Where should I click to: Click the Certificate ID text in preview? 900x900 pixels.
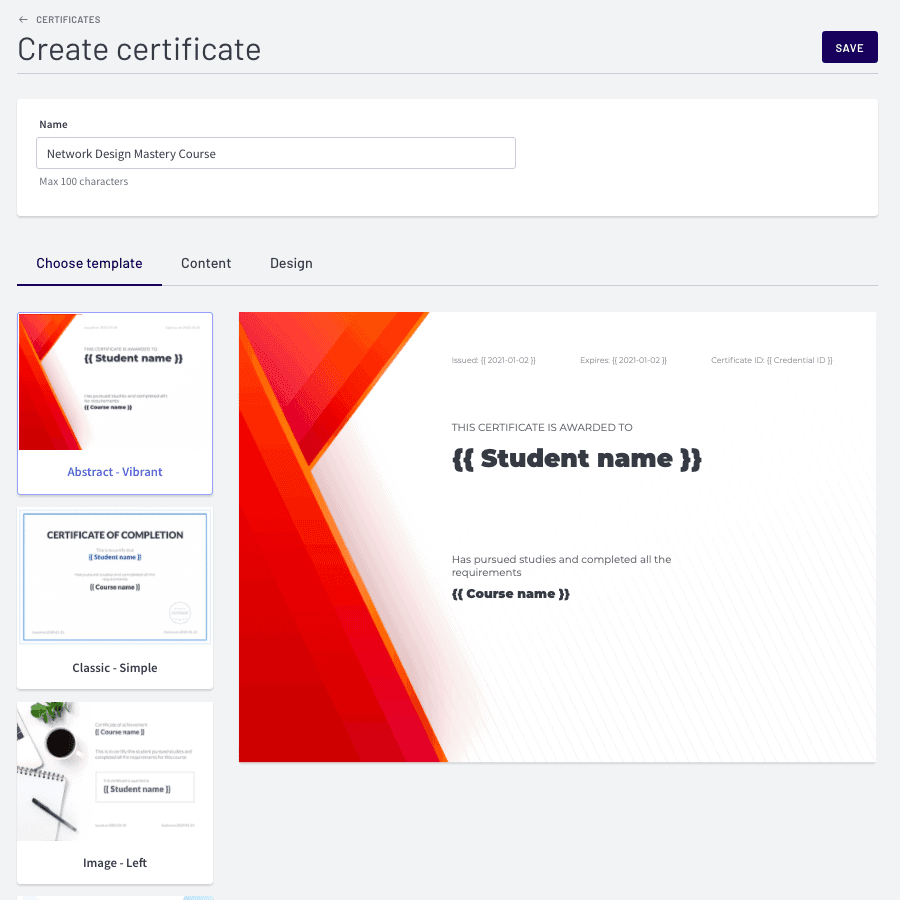coord(771,360)
